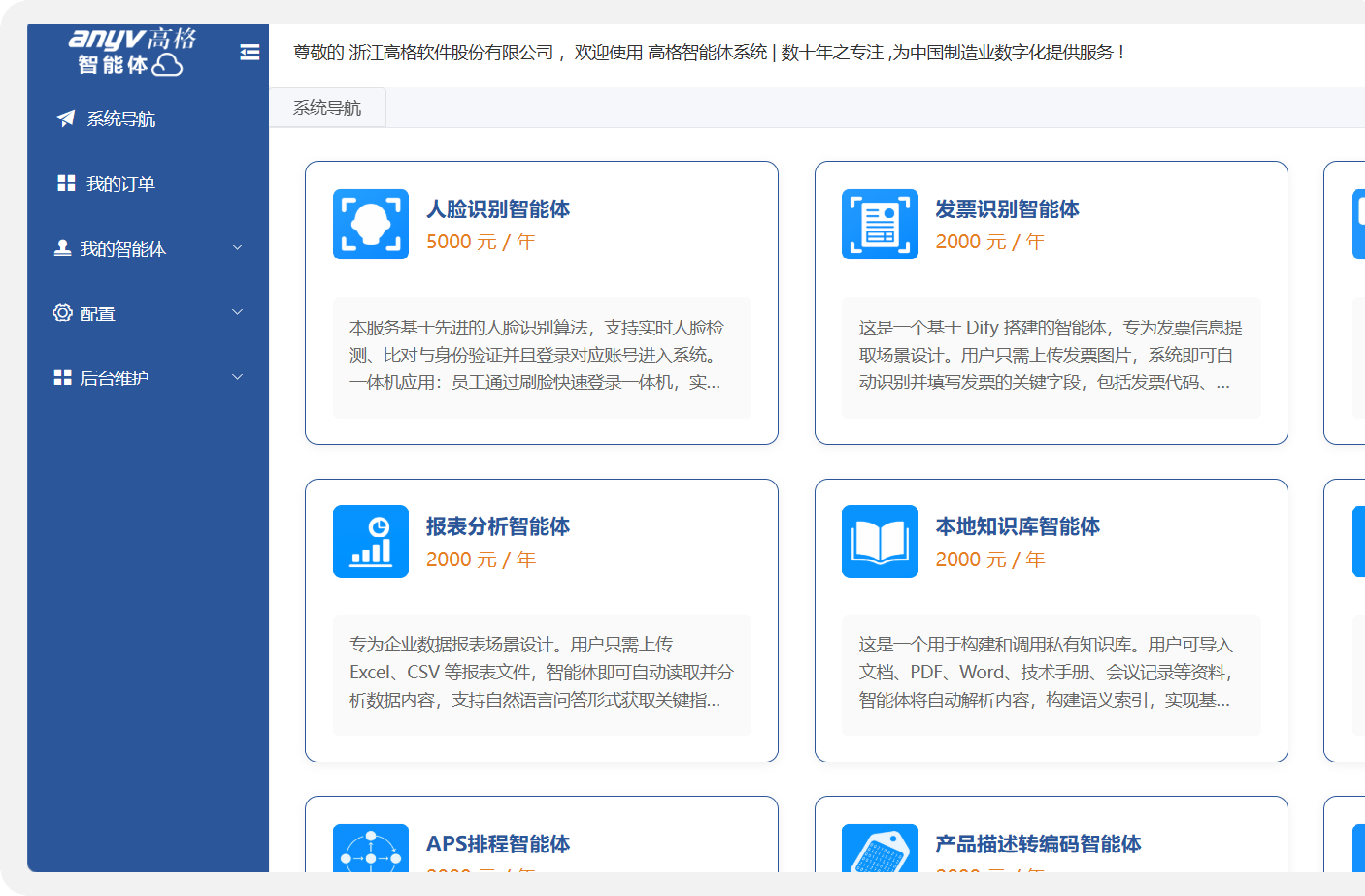Click the face recognition agent icon
1365x896 pixels.
pos(370,224)
